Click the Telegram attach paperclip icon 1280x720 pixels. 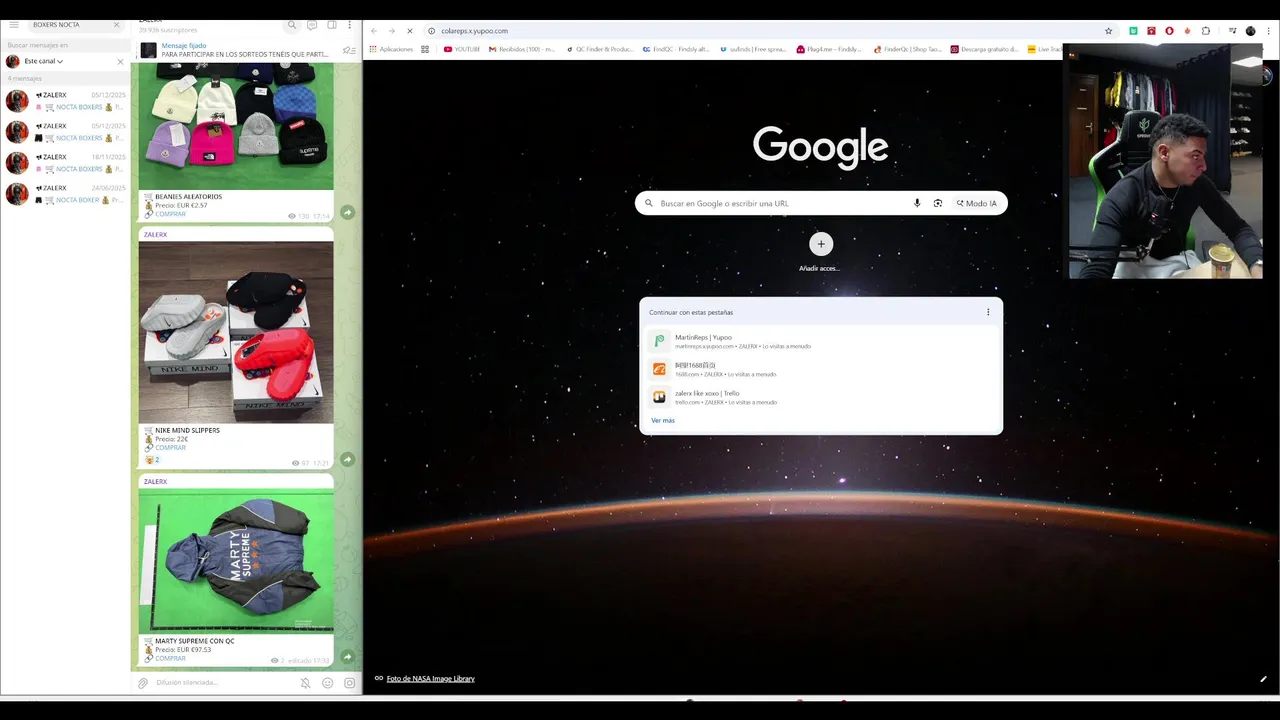(x=143, y=683)
